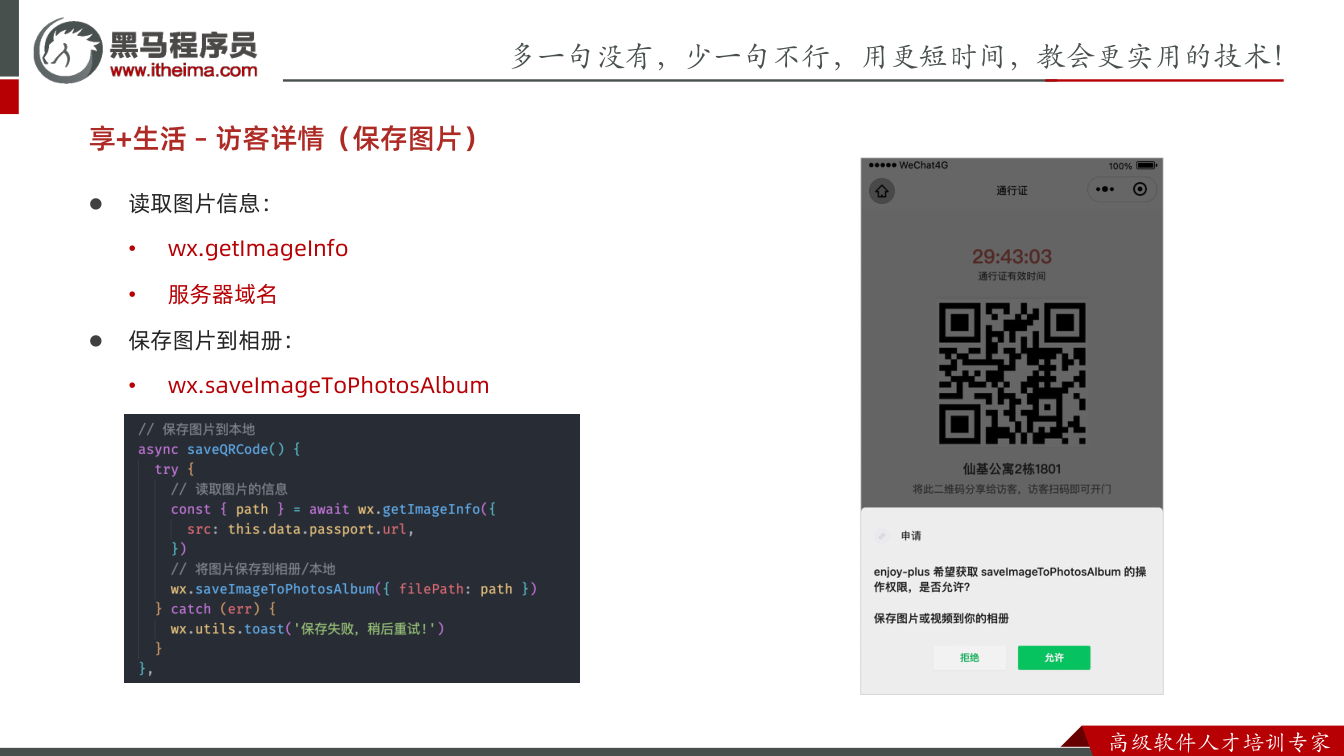Click the 100% battery percentage
This screenshot has height=756, width=1344.
pos(1120,166)
